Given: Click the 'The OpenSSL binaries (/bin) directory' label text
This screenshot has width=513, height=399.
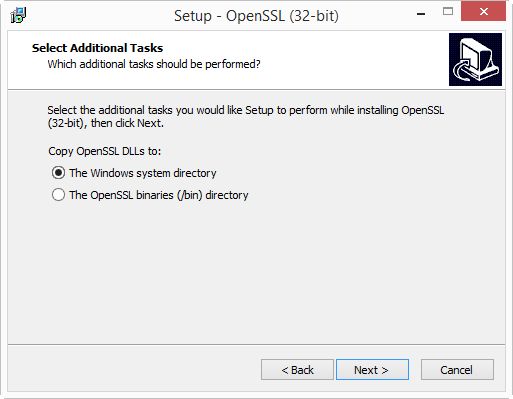Looking at the screenshot, I should click(159, 195).
